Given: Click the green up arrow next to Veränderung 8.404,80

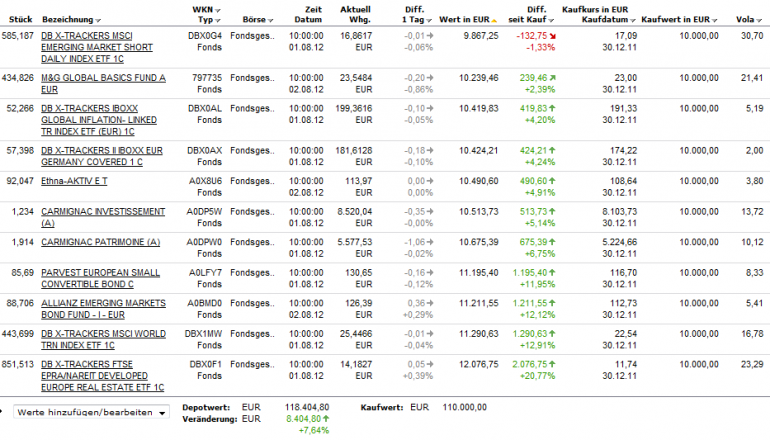Looking at the screenshot, I should [x=326, y=418].
